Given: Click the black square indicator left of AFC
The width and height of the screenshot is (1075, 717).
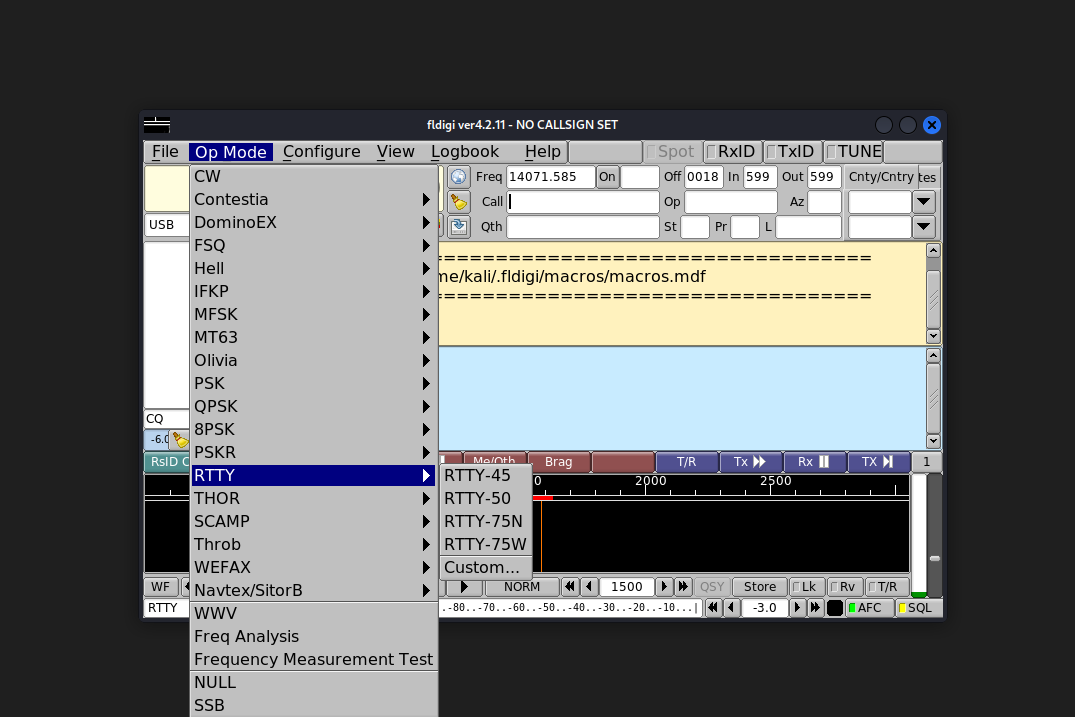Looking at the screenshot, I should (x=834, y=608).
